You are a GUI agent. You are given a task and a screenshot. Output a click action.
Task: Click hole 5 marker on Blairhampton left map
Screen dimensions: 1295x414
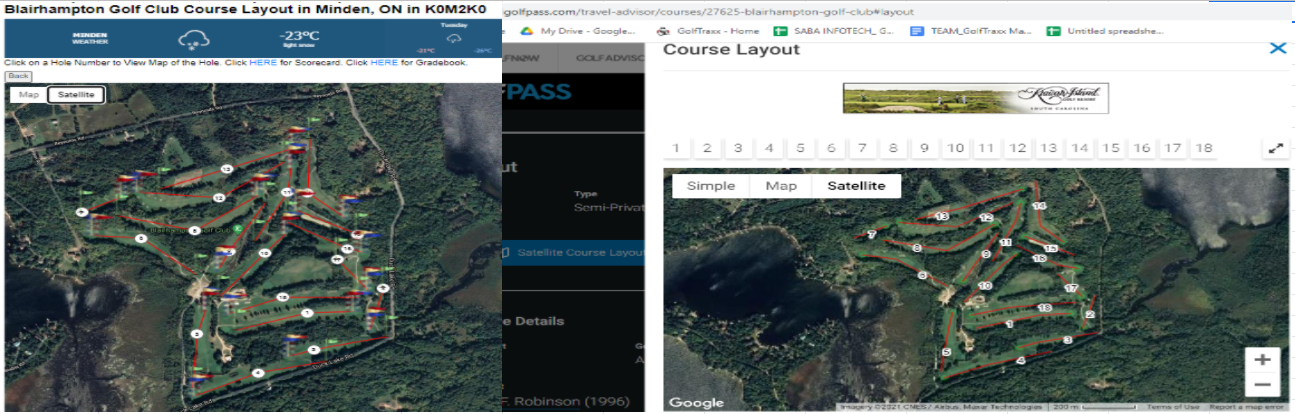(197, 333)
